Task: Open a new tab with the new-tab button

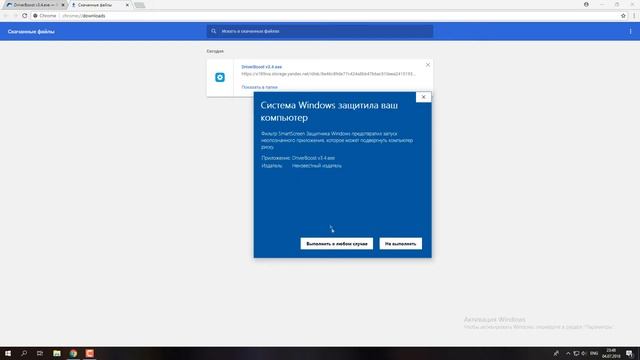Action: 140,5
